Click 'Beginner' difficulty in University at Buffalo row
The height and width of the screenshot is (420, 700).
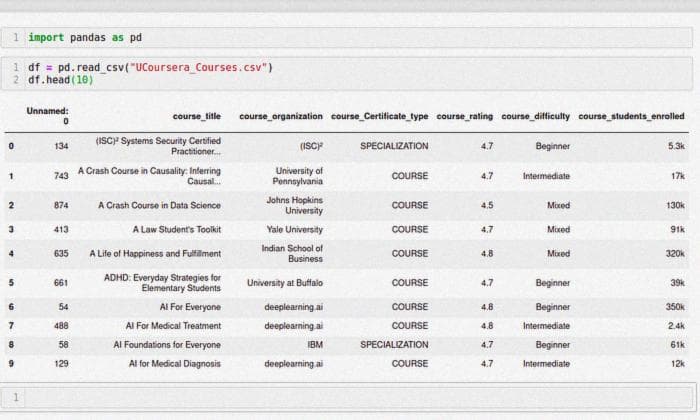point(553,283)
